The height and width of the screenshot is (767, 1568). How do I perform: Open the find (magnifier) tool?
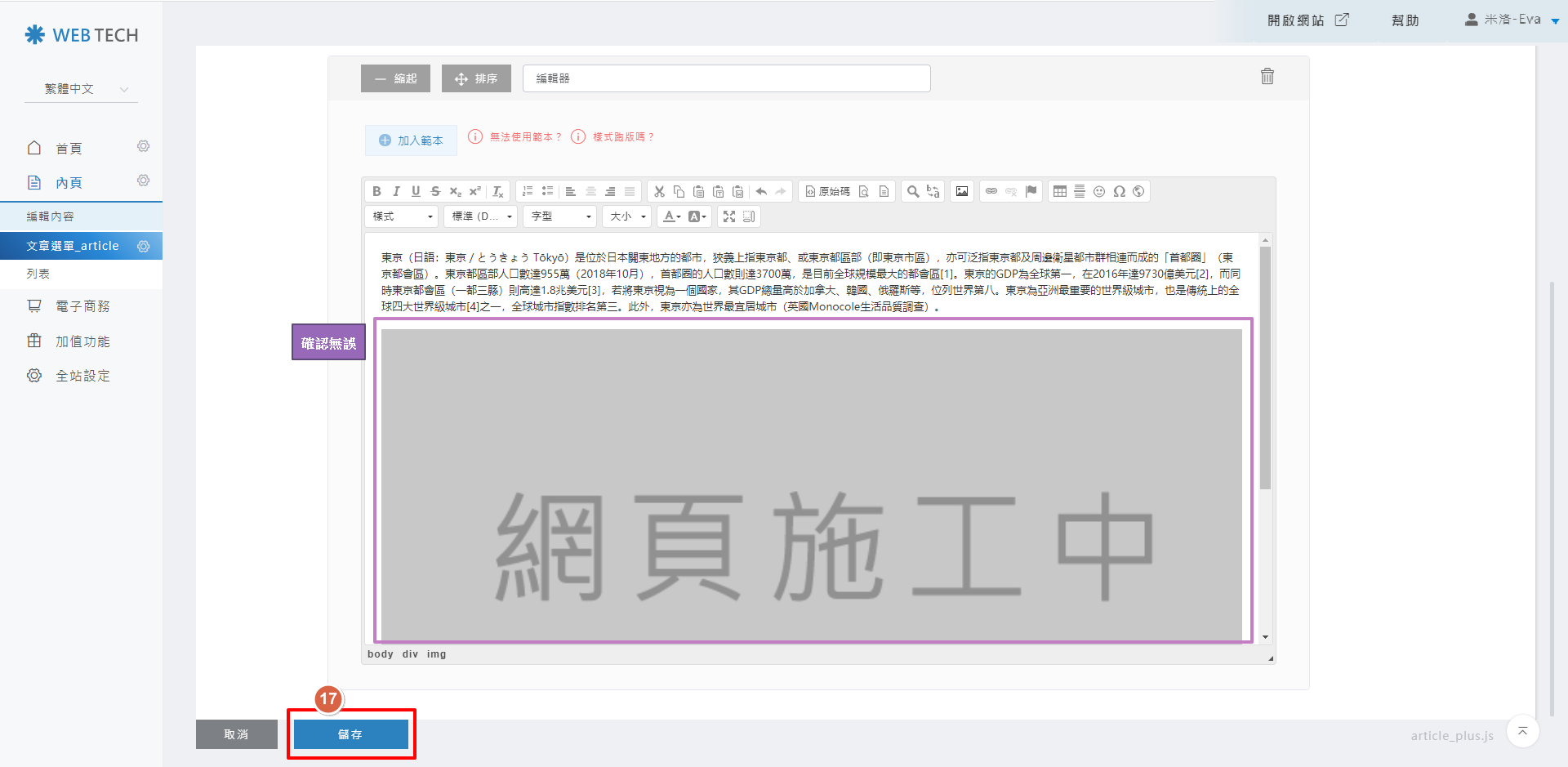pyautogui.click(x=913, y=191)
